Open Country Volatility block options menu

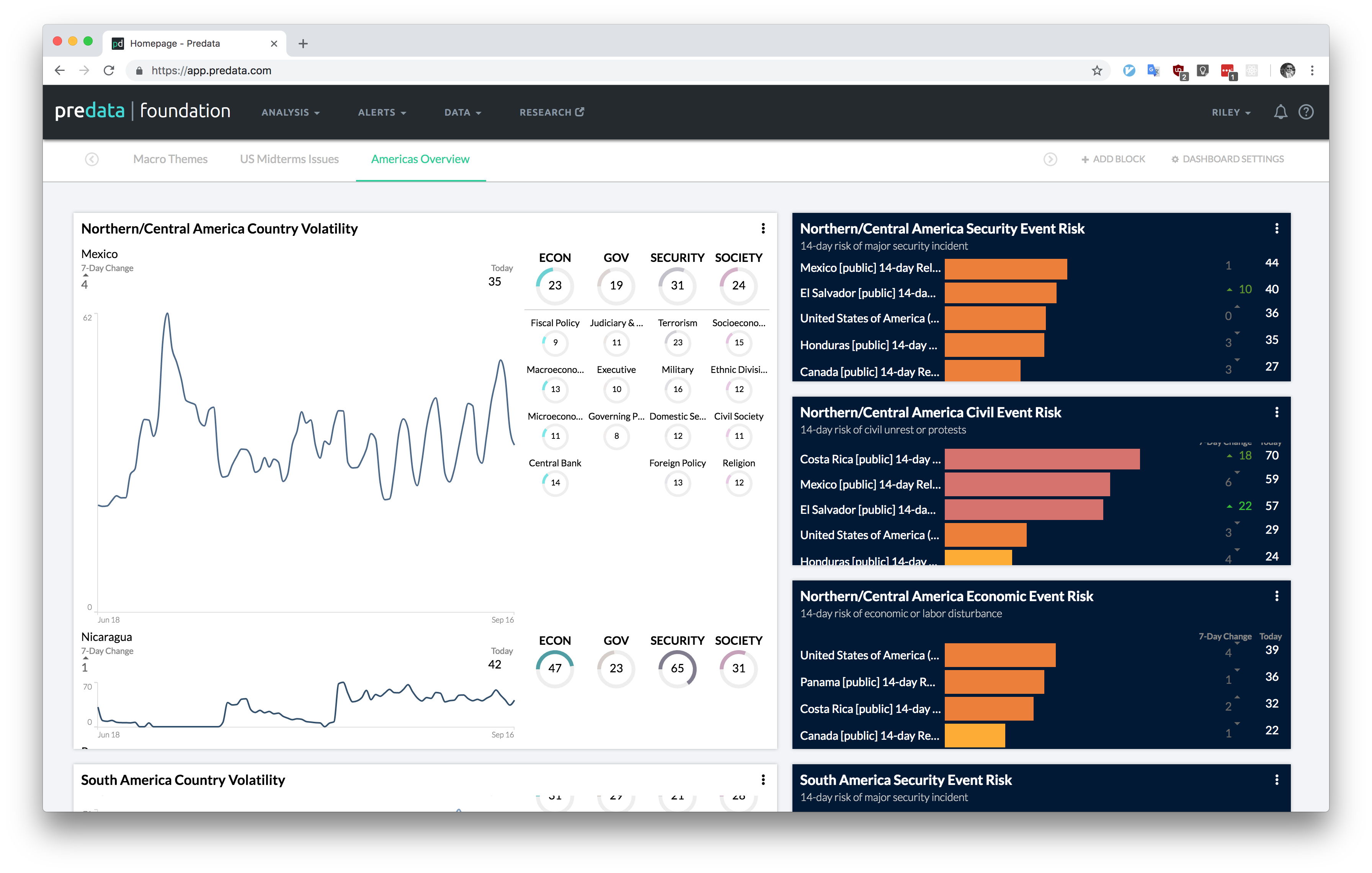pyautogui.click(x=763, y=229)
